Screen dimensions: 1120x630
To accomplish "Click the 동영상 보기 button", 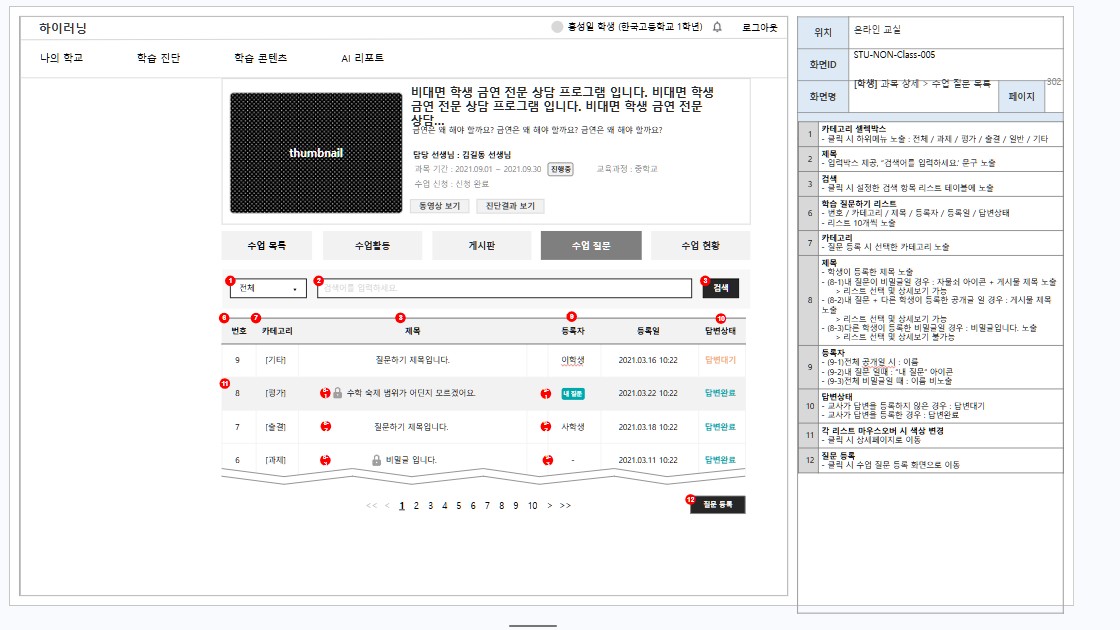I will pyautogui.click(x=439, y=206).
